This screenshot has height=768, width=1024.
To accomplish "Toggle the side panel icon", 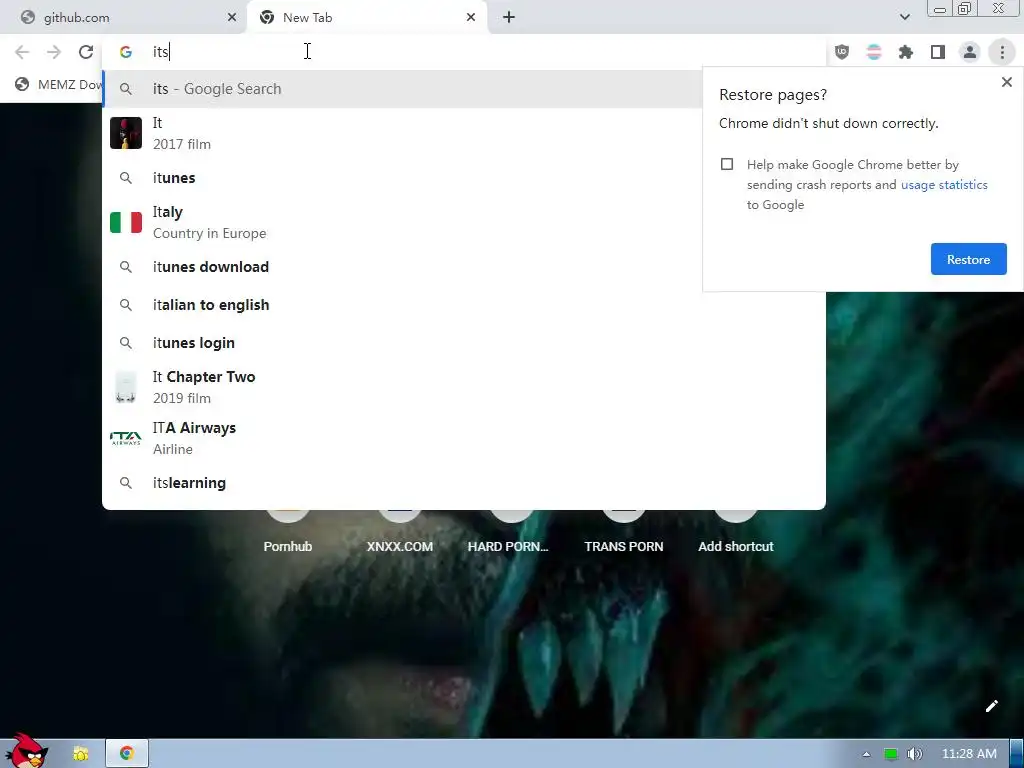I will click(x=938, y=52).
